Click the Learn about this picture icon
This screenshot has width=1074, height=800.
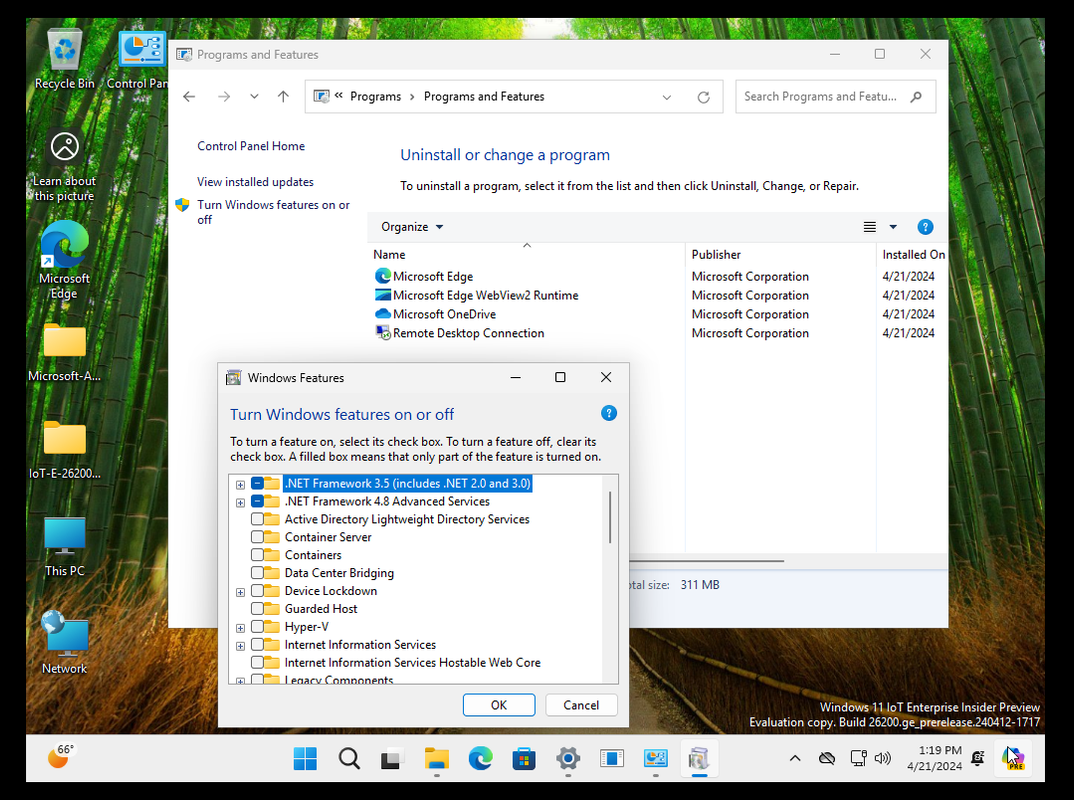click(x=64, y=166)
